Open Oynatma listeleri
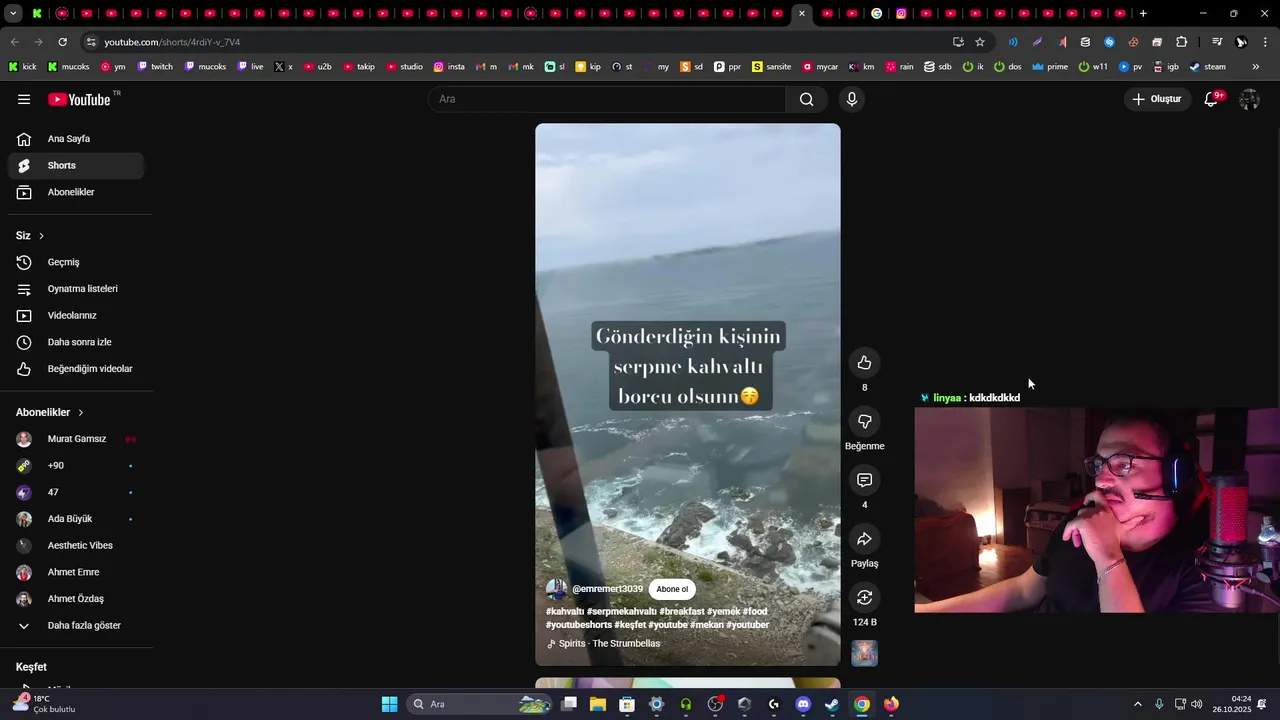 (x=76, y=289)
